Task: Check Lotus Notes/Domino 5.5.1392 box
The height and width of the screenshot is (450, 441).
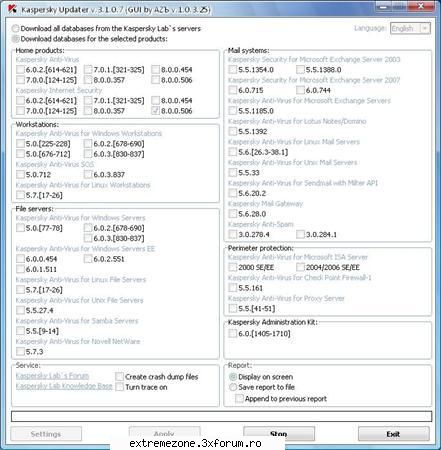Action: pos(233,132)
